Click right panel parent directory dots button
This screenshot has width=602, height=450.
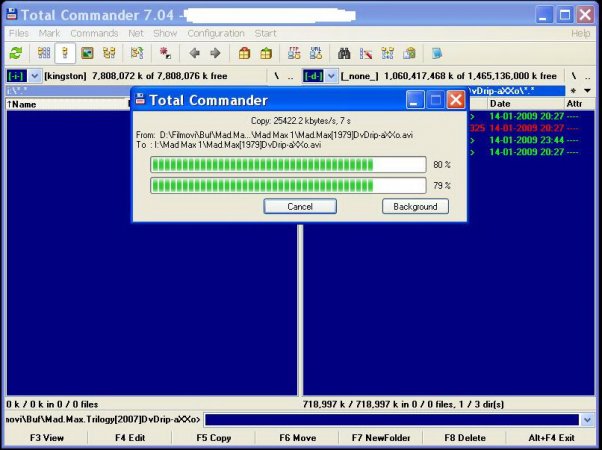pyautogui.click(x=588, y=76)
